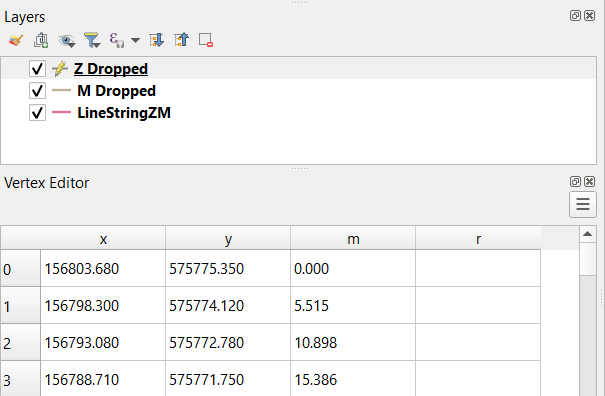Click x cell 156798.300
The width and height of the screenshot is (605, 396).
(103, 306)
